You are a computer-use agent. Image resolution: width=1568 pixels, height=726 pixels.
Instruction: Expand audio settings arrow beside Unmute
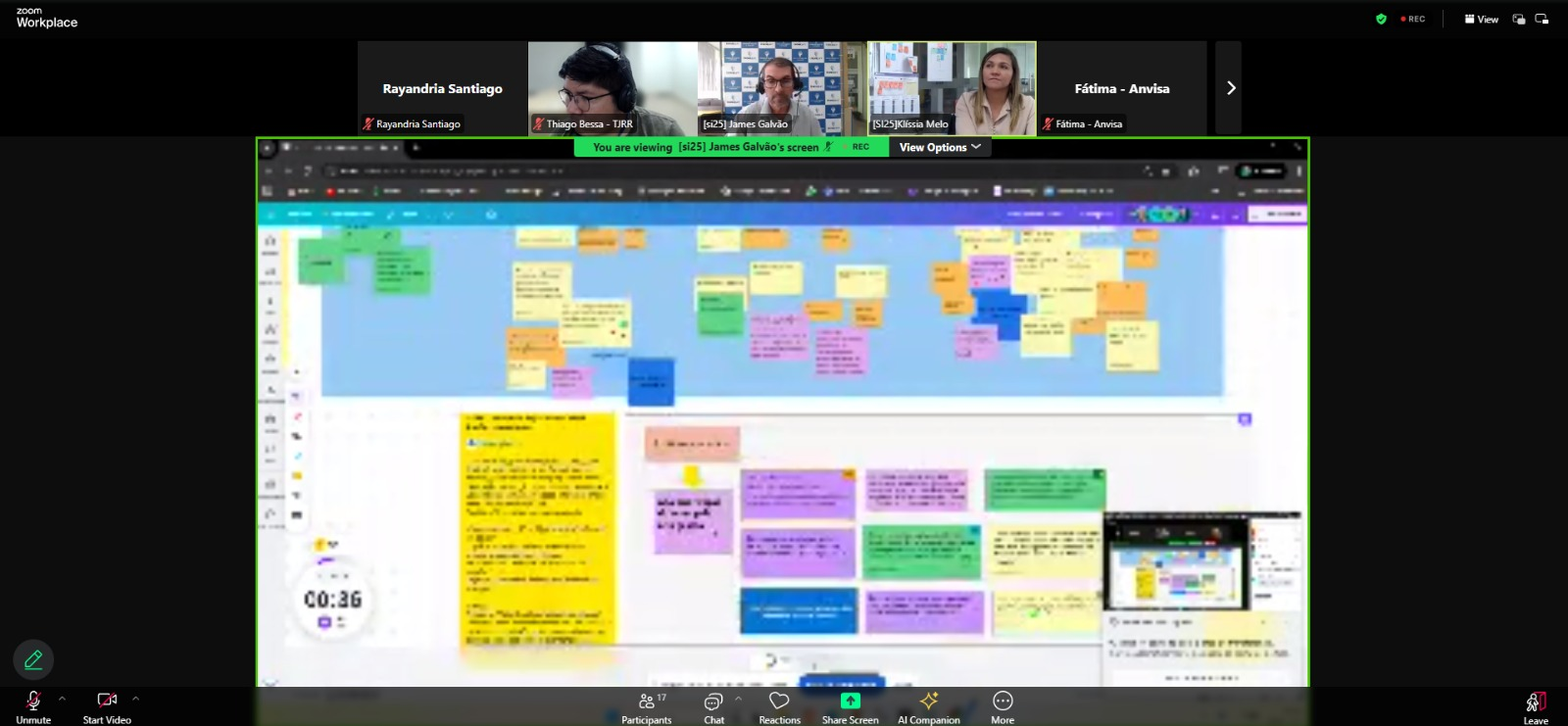point(62,699)
